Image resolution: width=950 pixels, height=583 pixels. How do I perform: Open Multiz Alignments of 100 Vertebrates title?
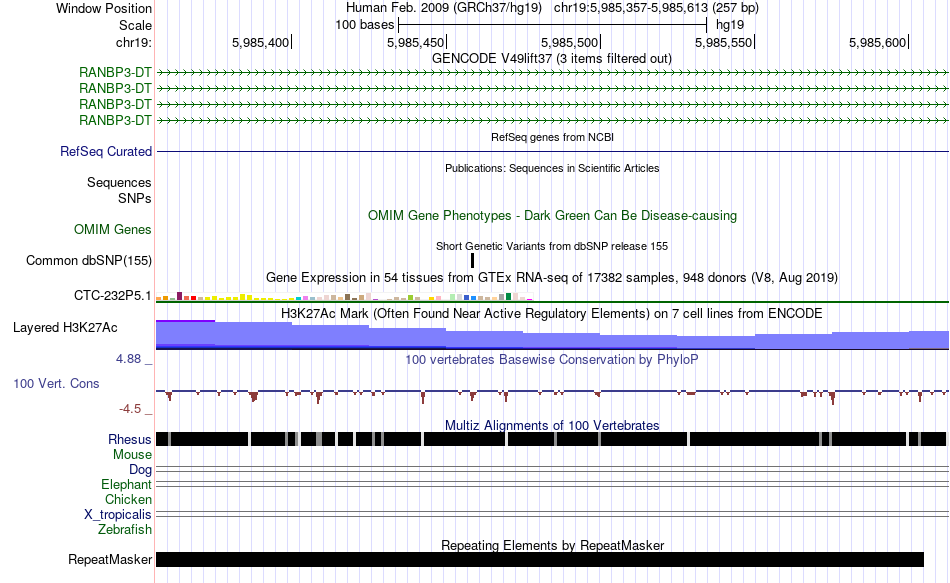point(552,425)
